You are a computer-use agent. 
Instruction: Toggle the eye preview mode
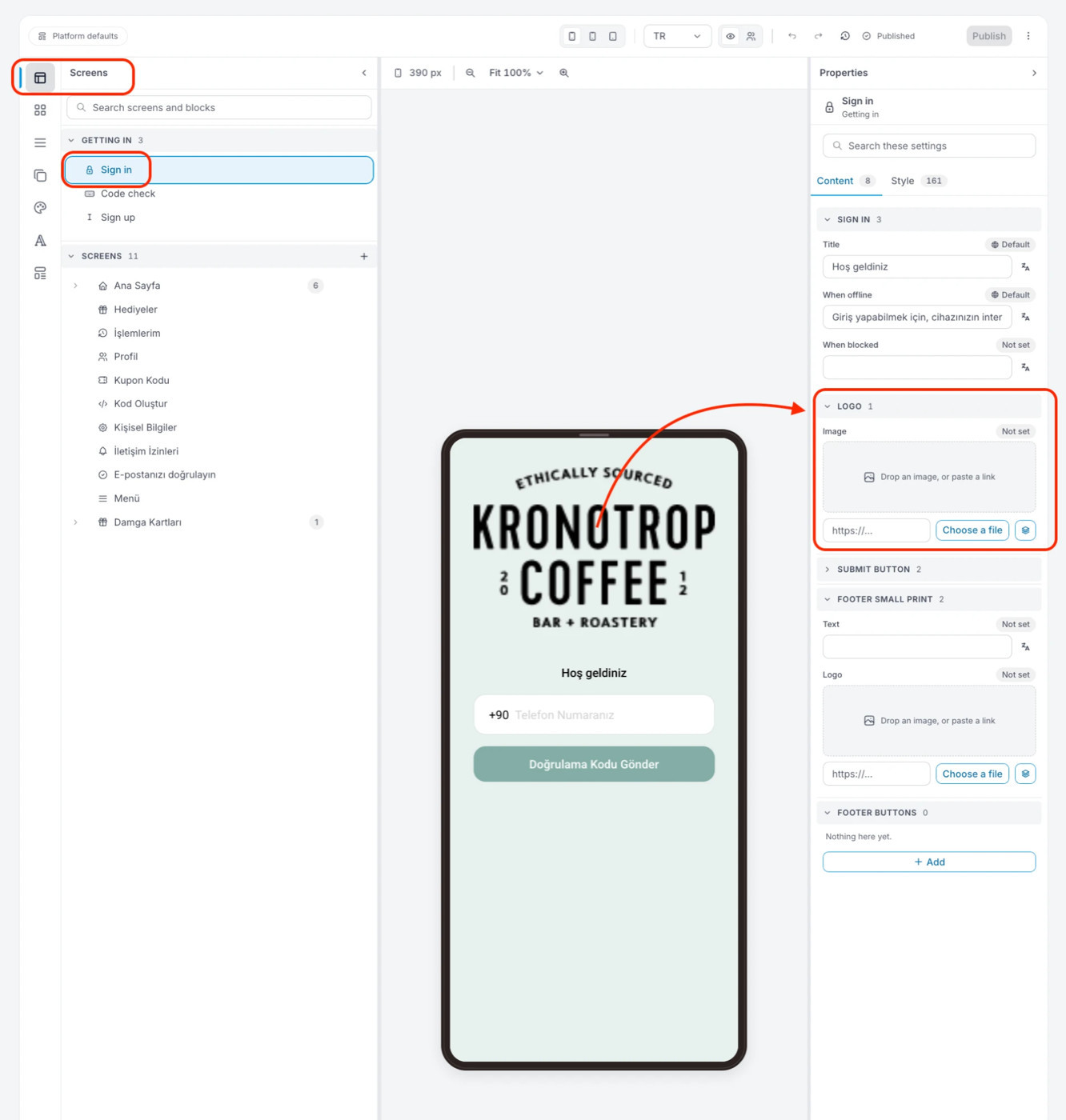[731, 36]
